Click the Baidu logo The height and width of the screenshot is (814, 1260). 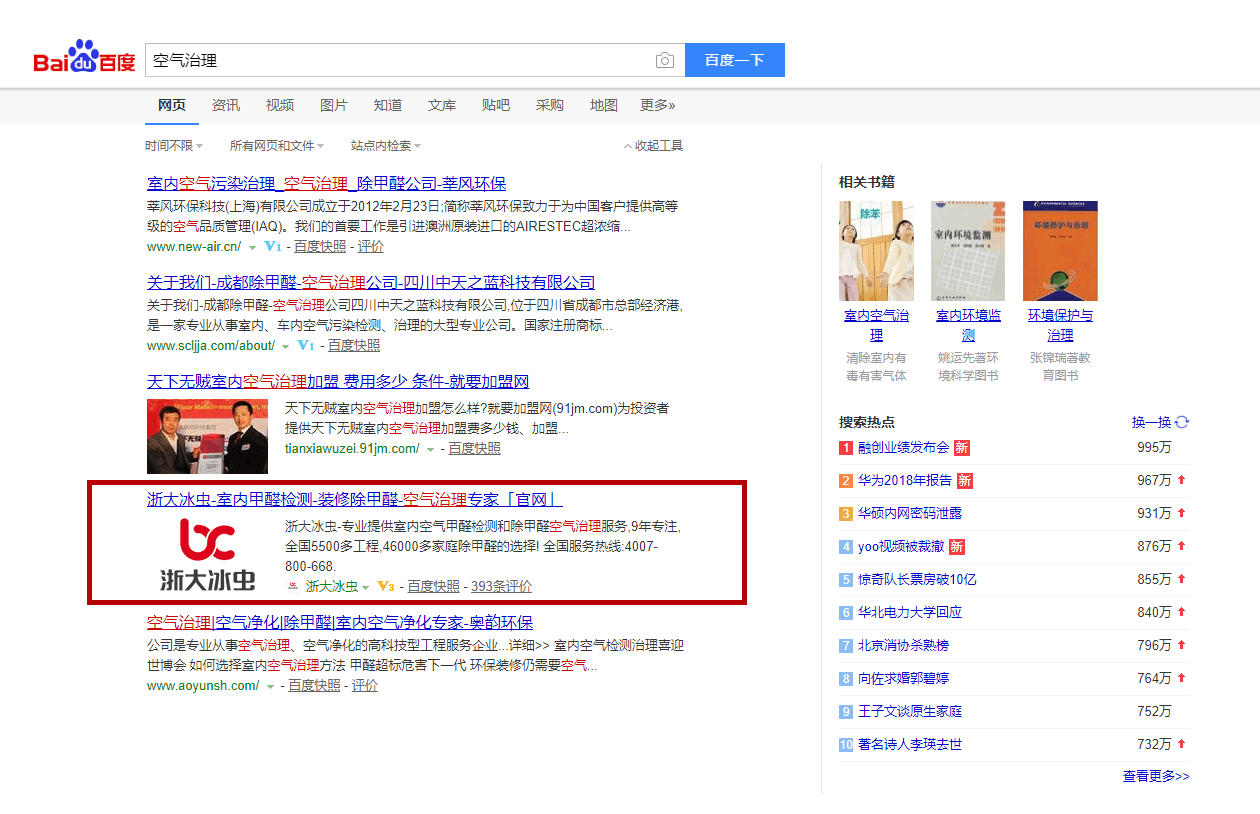coord(84,58)
